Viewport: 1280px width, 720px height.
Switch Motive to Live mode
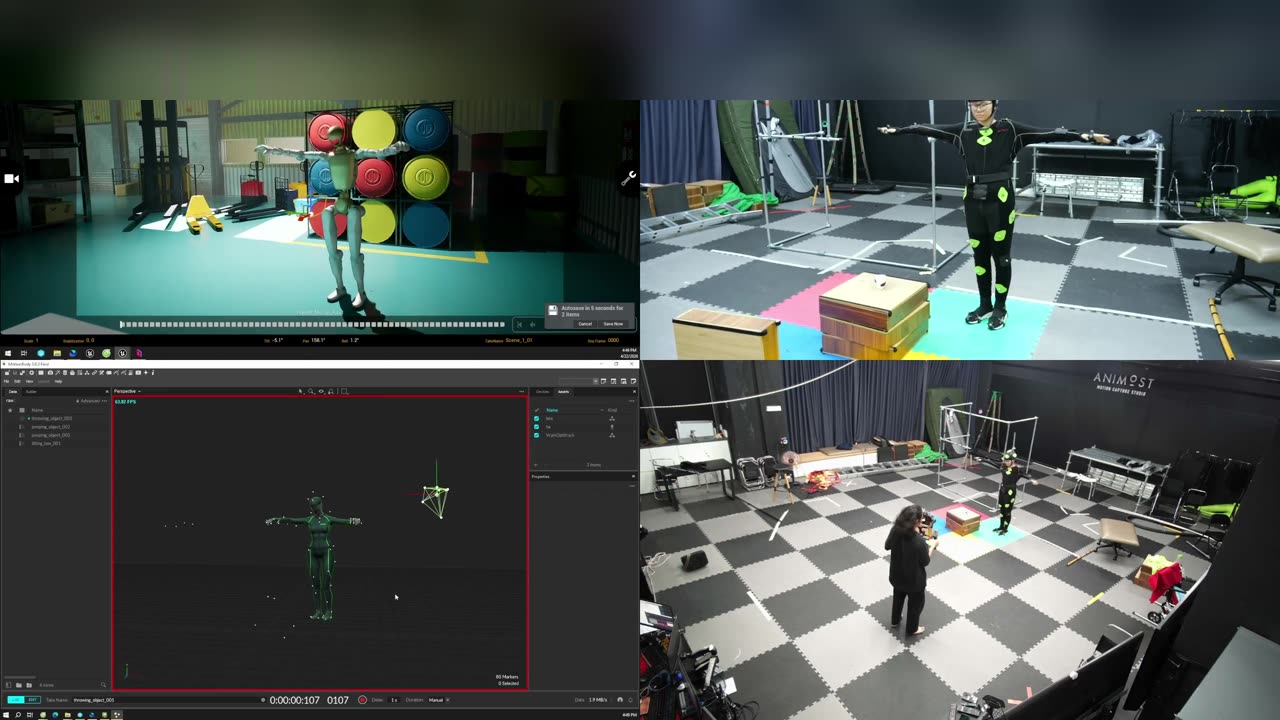[16, 700]
